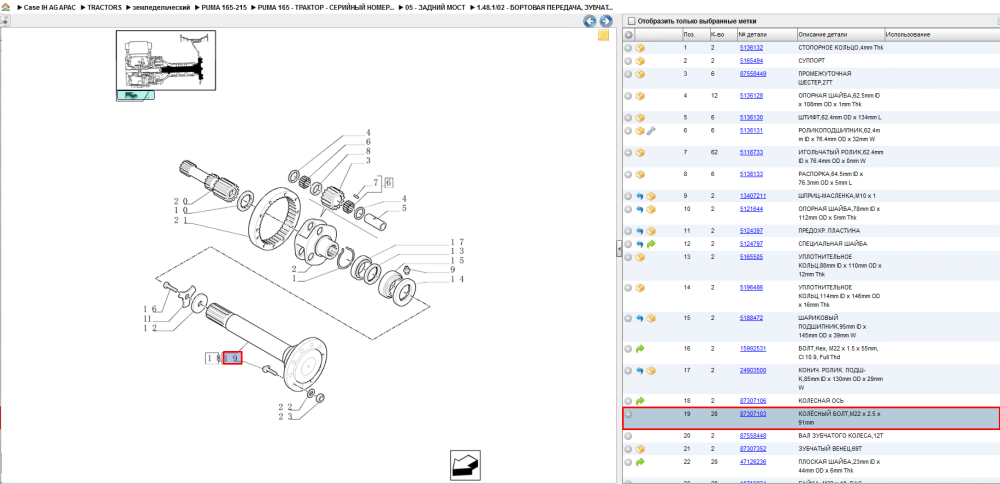Image resolution: width=1000 pixels, height=484 pixels.
Task: Click the teal tractor tab under thumbnail
Action: click(x=135, y=96)
